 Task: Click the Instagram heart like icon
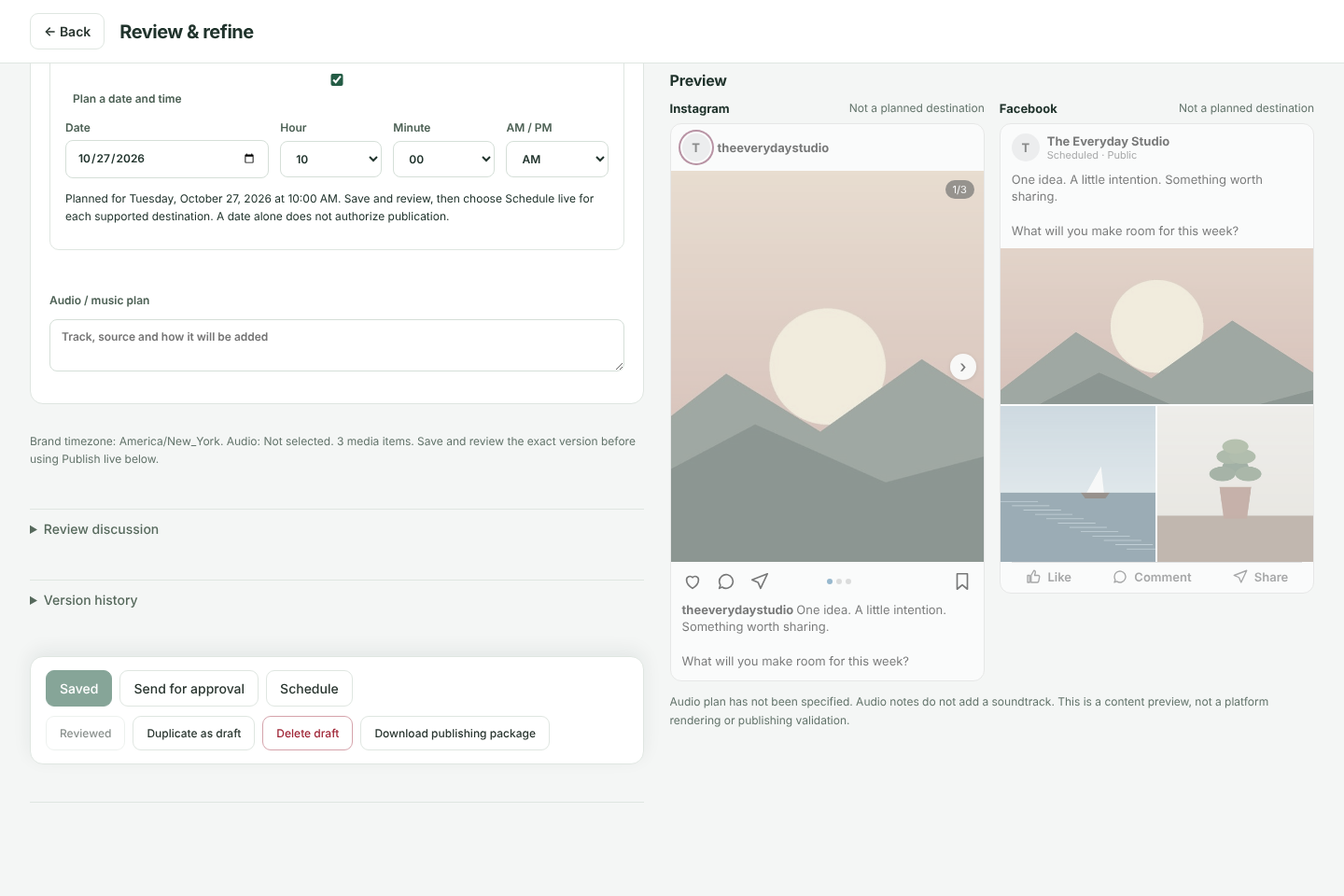point(693,581)
